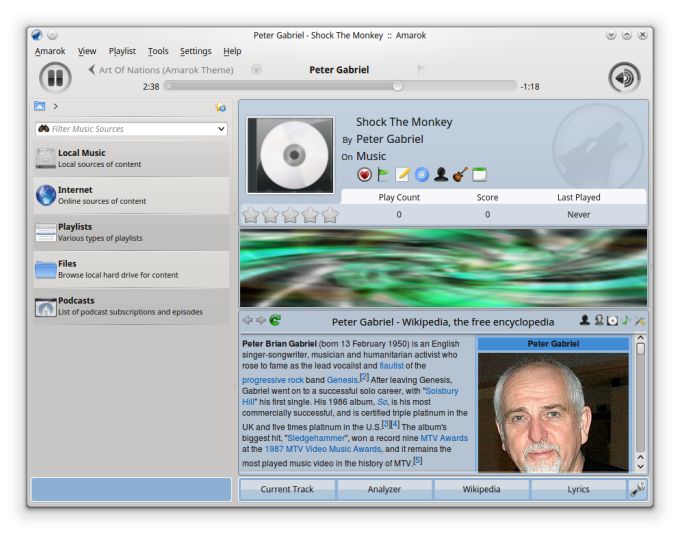Rate the track one star
Screen dimensions: 680x534
[251, 215]
